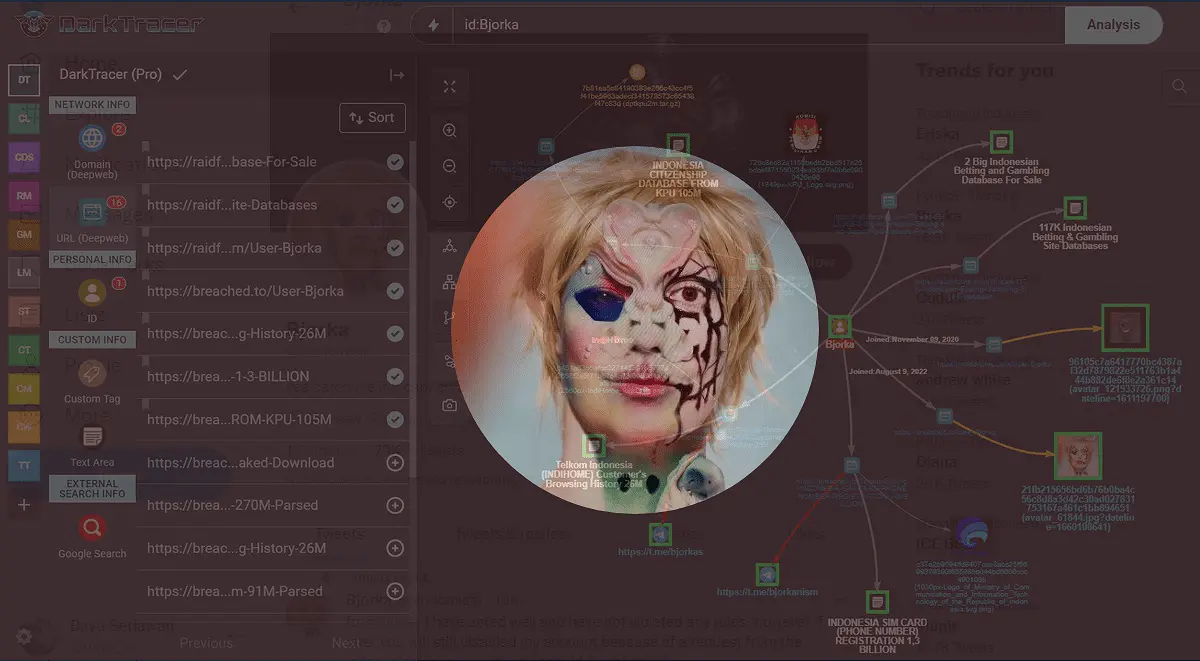Zoom in on the graph canvas

(x=450, y=130)
